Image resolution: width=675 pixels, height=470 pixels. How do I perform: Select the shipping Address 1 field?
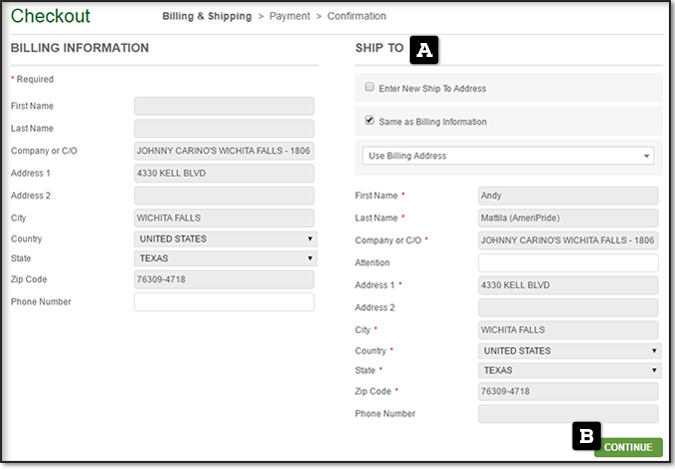(568, 286)
